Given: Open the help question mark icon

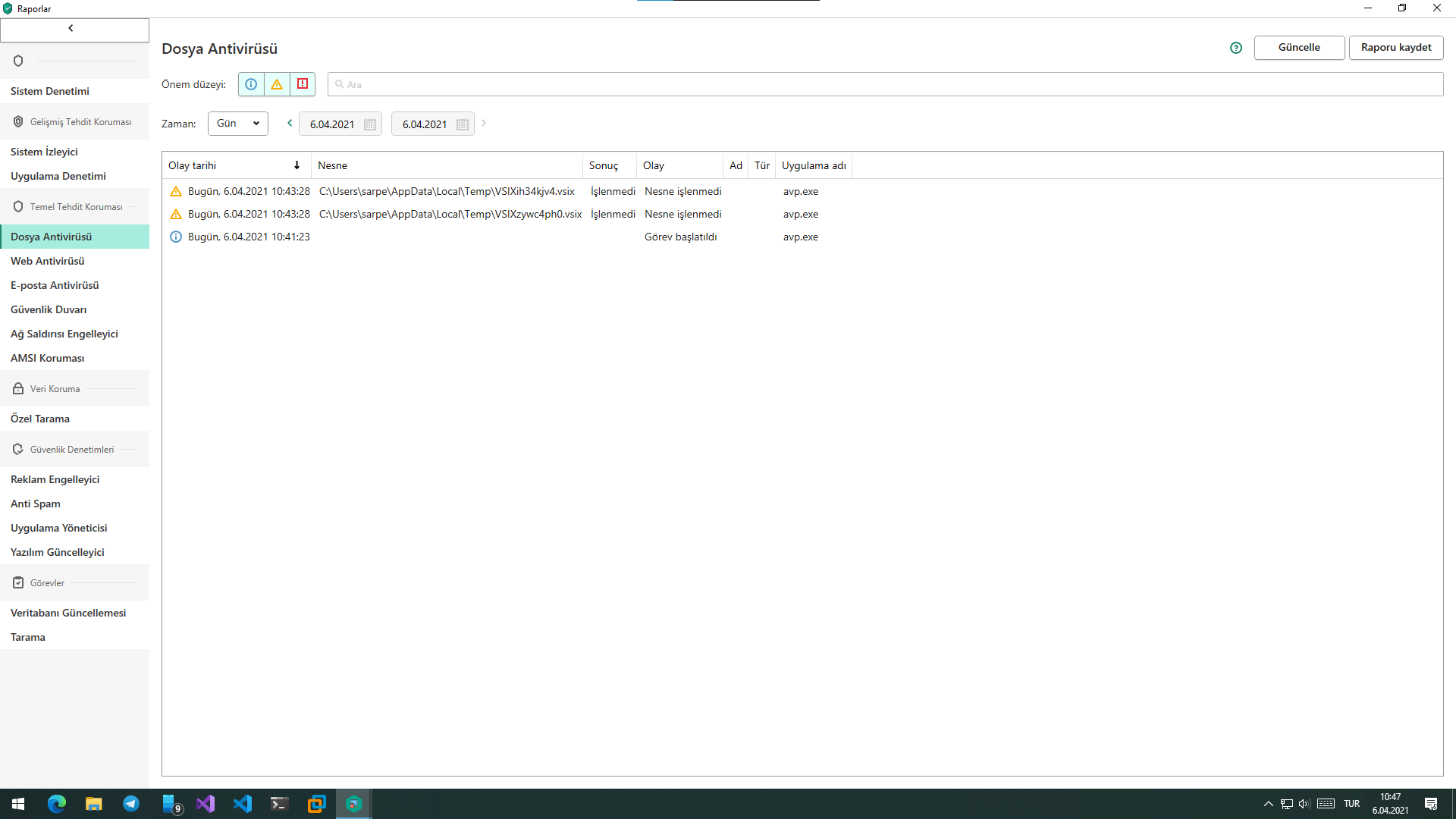Looking at the screenshot, I should (1236, 48).
